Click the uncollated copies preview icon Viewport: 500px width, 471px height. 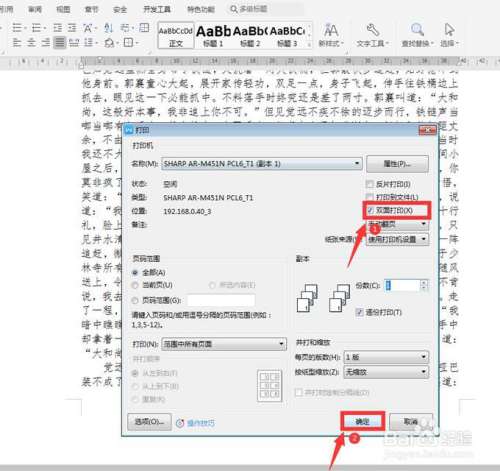(x=307, y=297)
